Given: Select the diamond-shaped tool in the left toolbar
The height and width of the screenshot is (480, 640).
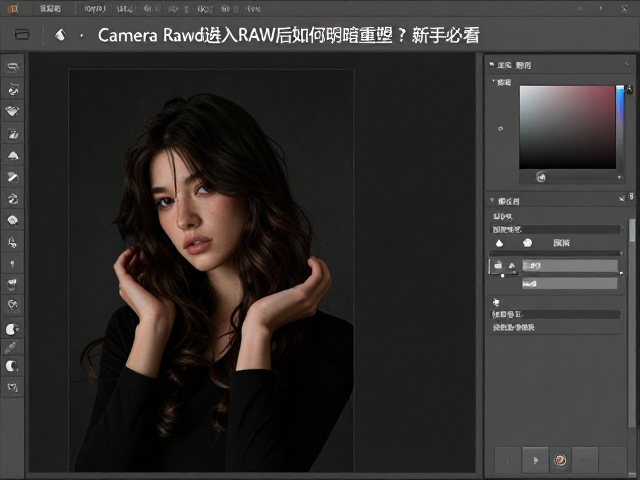Looking at the screenshot, I should pyautogui.click(x=13, y=111).
